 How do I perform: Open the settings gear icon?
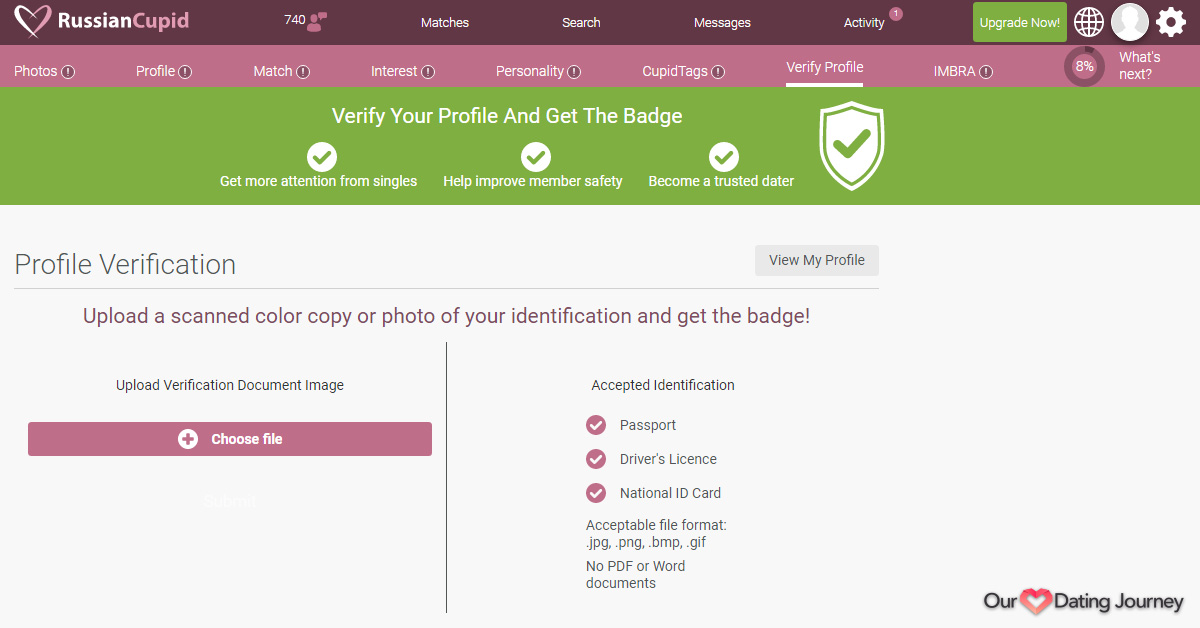pyautogui.click(x=1171, y=22)
